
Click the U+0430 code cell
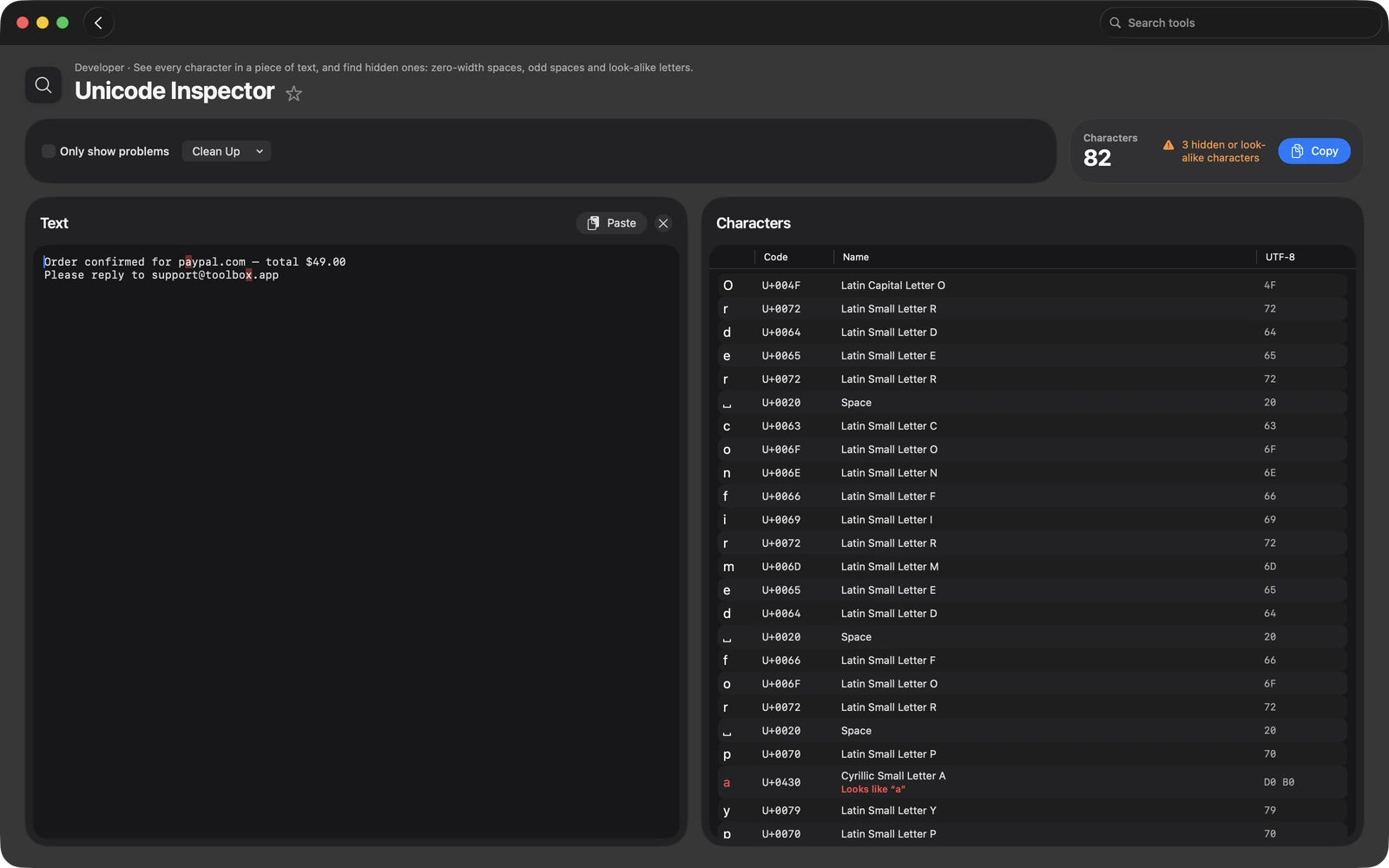point(781,782)
